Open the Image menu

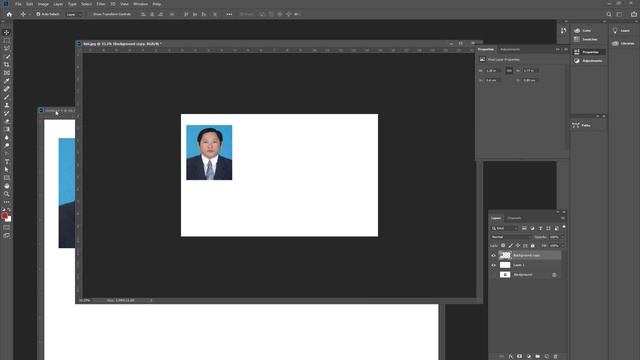click(43, 4)
